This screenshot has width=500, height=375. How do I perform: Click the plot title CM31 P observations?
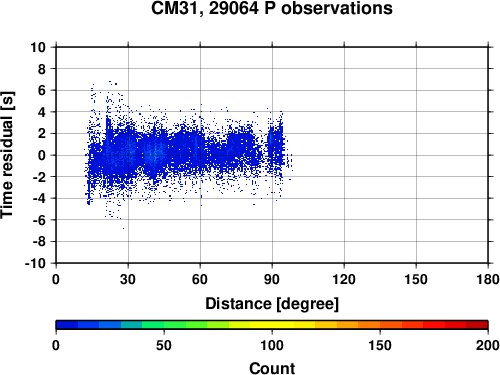pos(272,9)
